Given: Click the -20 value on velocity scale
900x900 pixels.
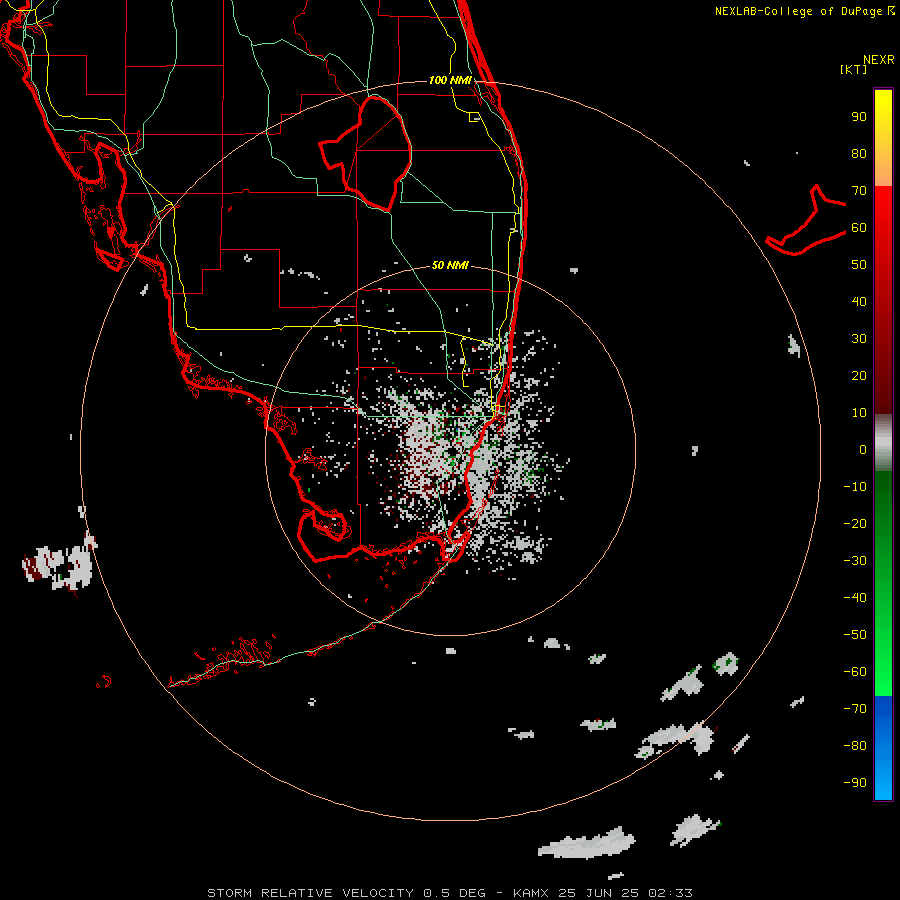Looking at the screenshot, I should (855, 523).
